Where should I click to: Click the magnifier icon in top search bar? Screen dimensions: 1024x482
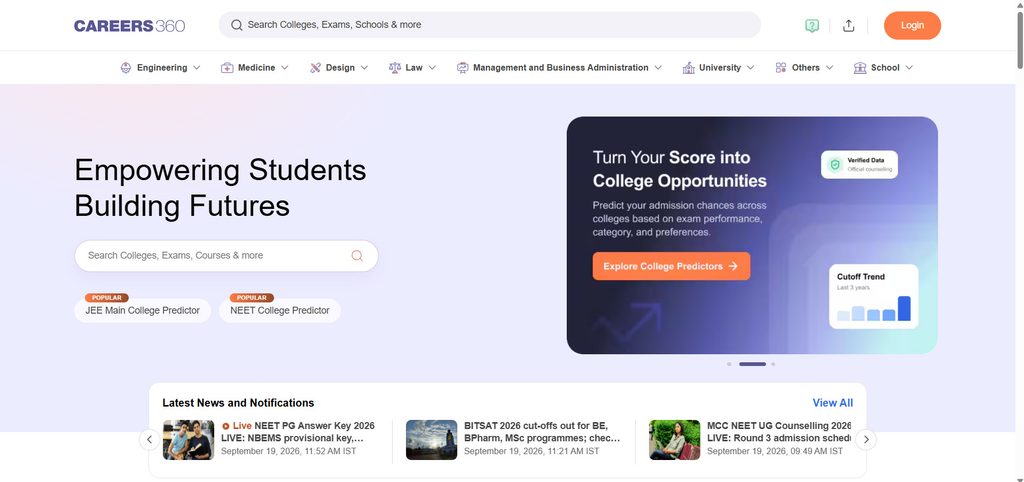click(x=237, y=25)
